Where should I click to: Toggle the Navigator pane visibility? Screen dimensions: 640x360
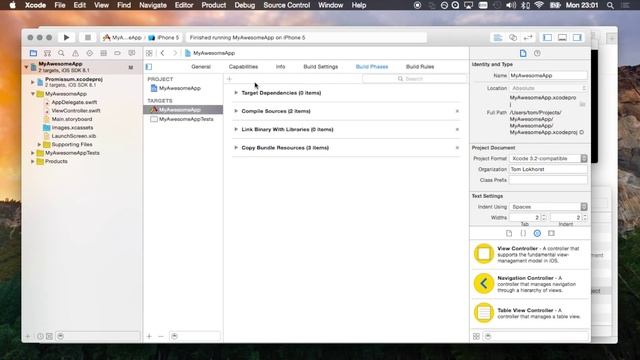pyautogui.click(x=547, y=38)
